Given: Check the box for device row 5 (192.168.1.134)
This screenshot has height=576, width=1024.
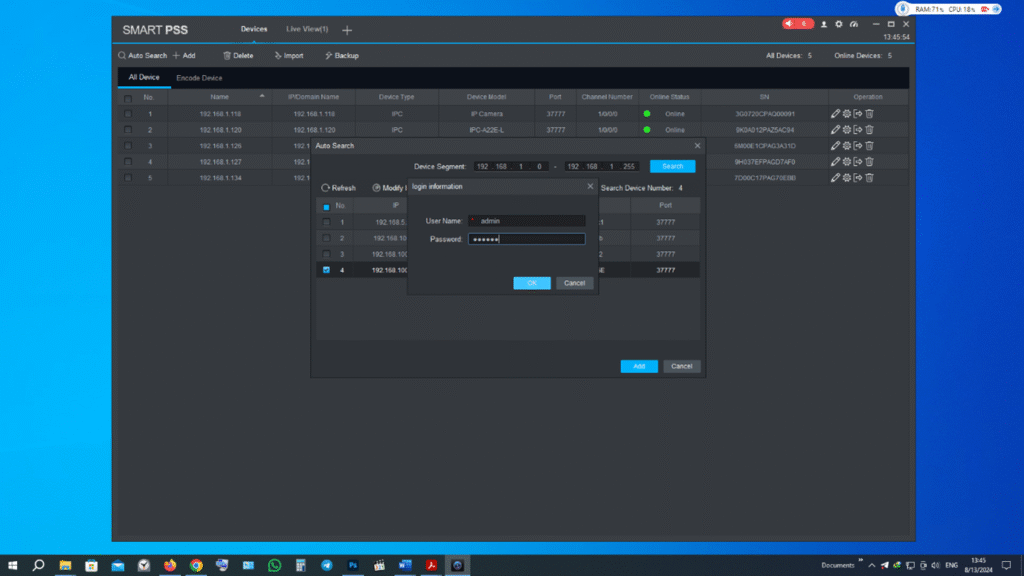Looking at the screenshot, I should [x=128, y=178].
